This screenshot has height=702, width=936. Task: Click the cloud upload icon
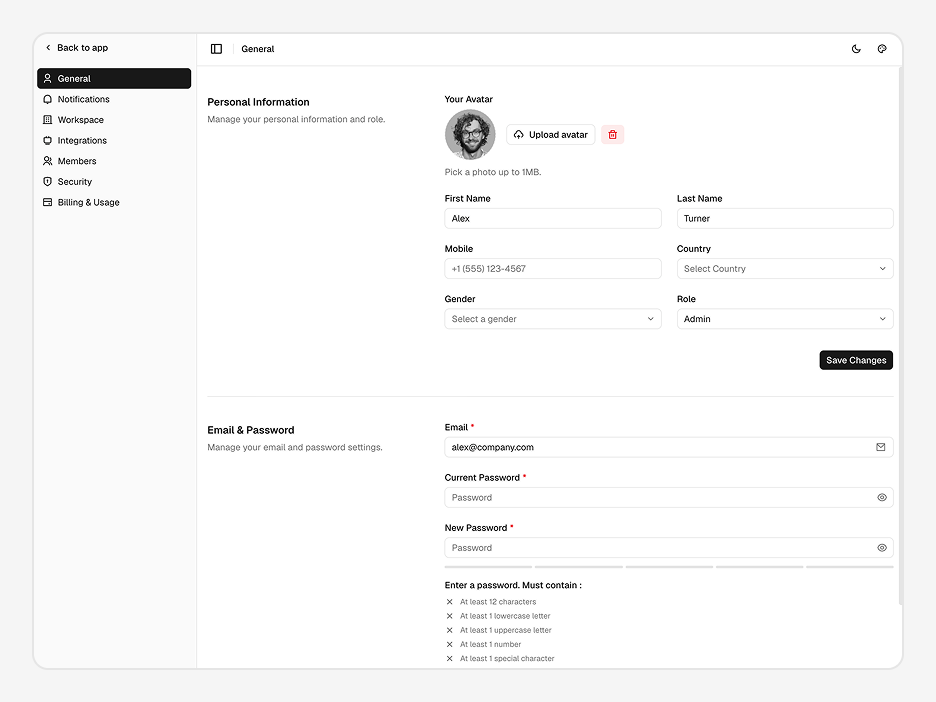519,135
